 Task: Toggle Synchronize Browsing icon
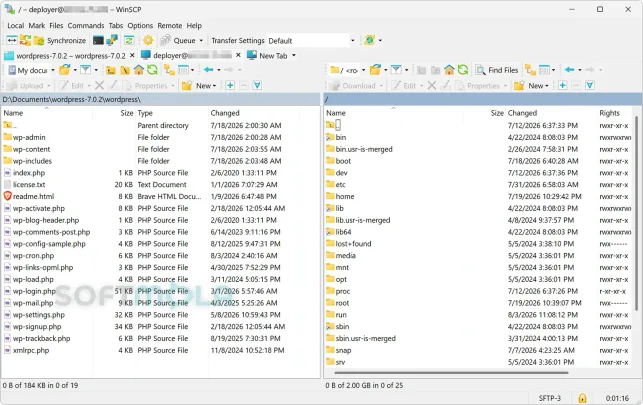[129, 40]
